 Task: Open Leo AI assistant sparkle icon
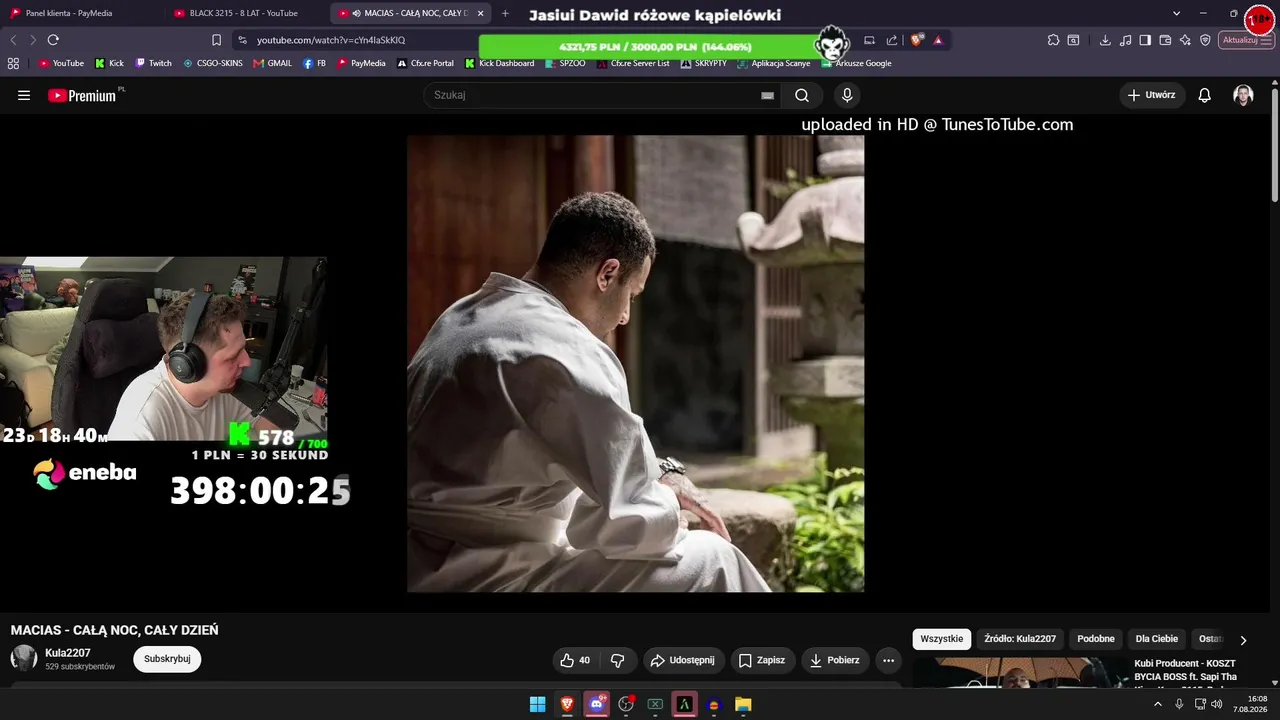point(1185,40)
